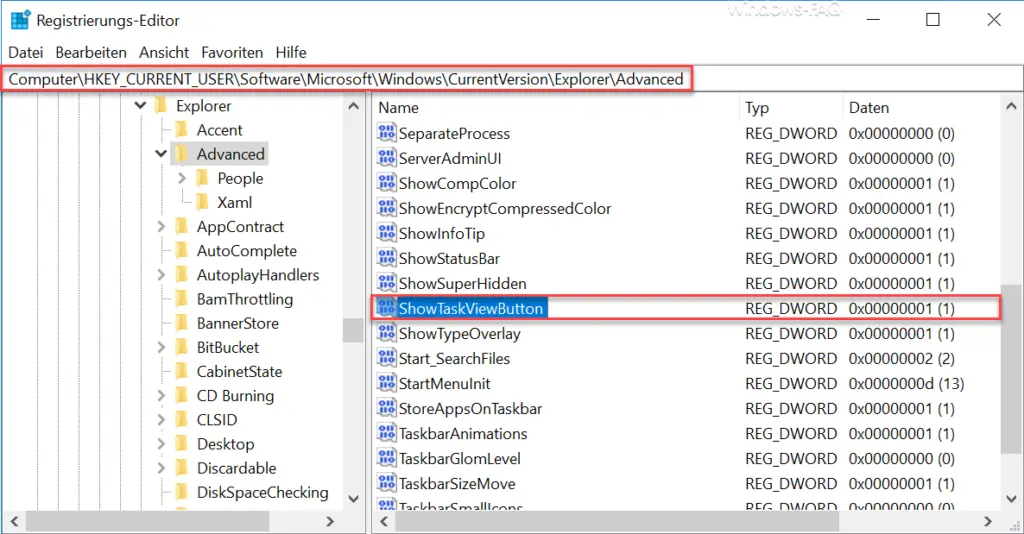Click the icon beside StoreAppsOnTaskbar
1024x534 pixels.
pyautogui.click(x=386, y=408)
